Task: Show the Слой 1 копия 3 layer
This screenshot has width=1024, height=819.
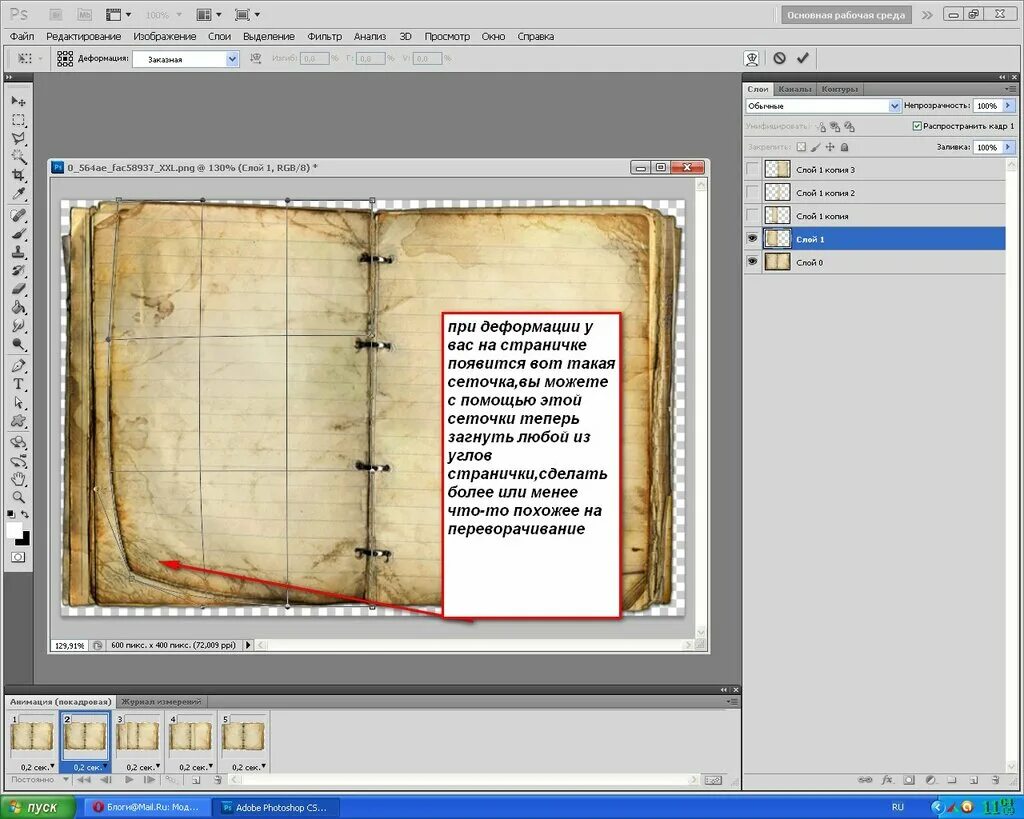Action: coord(752,169)
